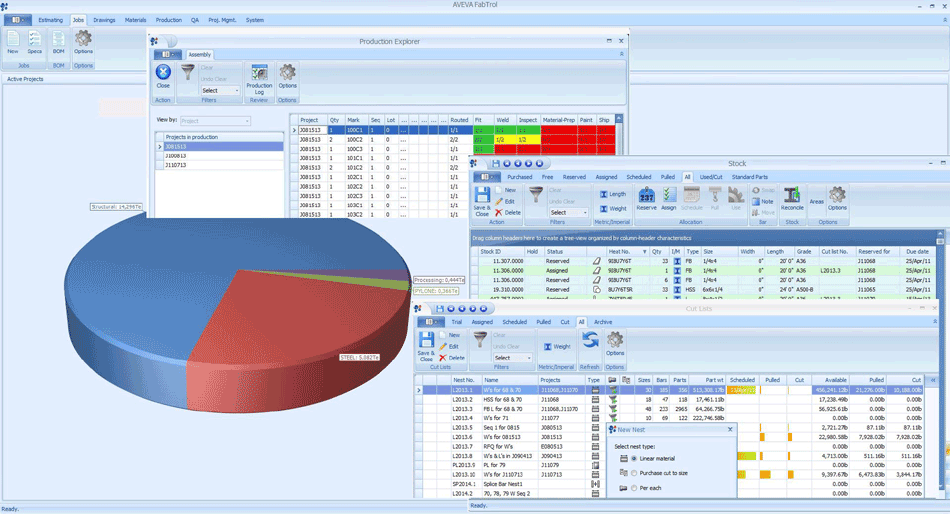Screen dimensions: 950x514
Task: Open Areas in Stock window ribbon
Action: (817, 201)
